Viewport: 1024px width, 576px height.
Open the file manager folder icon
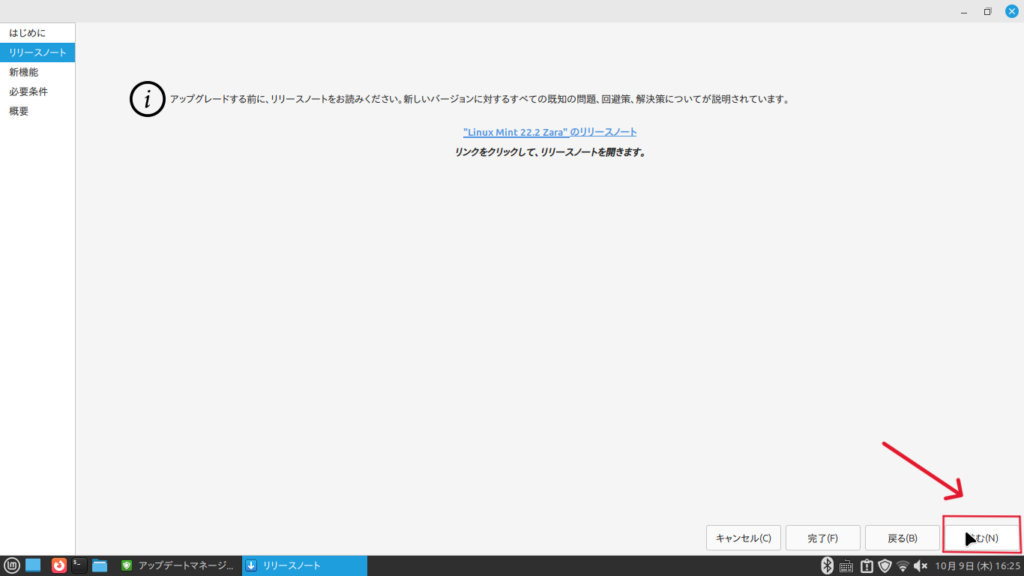(100, 565)
